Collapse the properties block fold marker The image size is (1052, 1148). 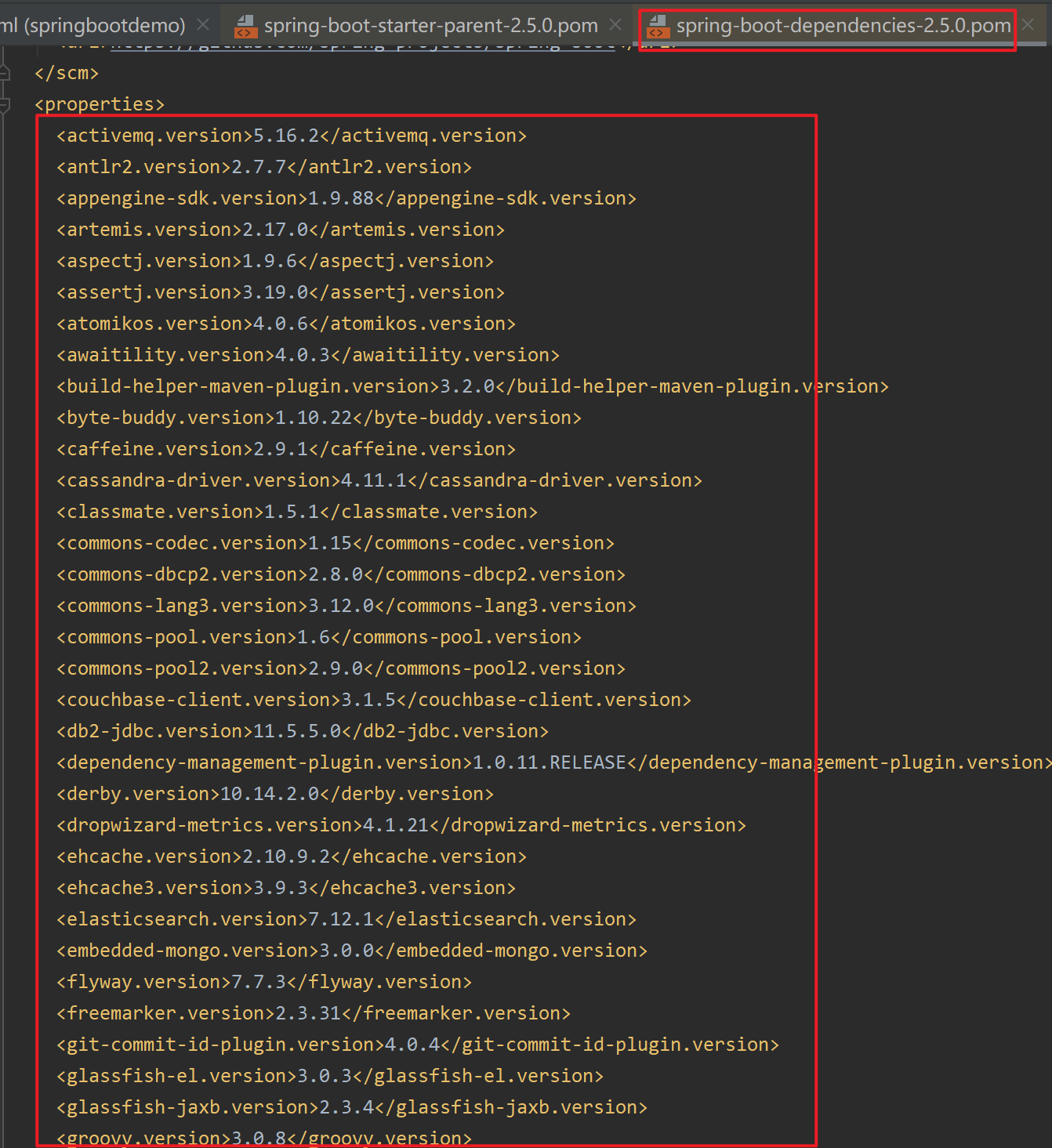[5, 104]
